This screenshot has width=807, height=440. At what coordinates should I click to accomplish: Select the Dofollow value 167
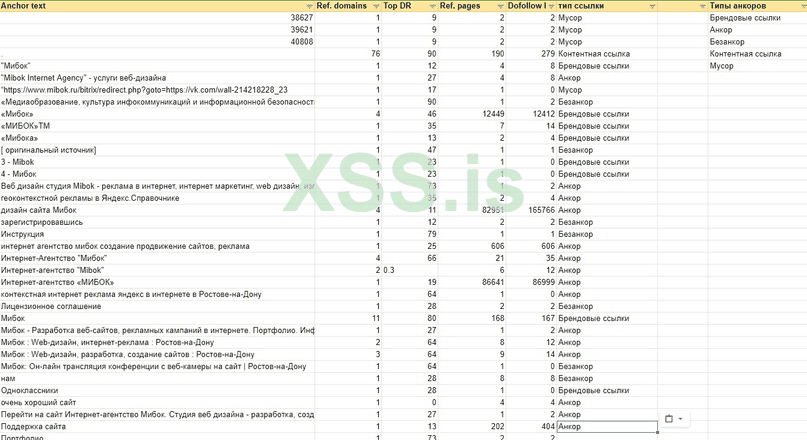(x=531, y=318)
